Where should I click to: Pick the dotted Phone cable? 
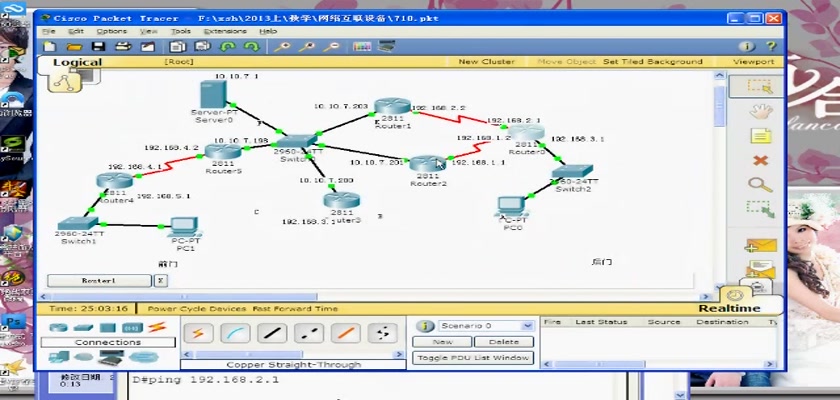tap(382, 333)
